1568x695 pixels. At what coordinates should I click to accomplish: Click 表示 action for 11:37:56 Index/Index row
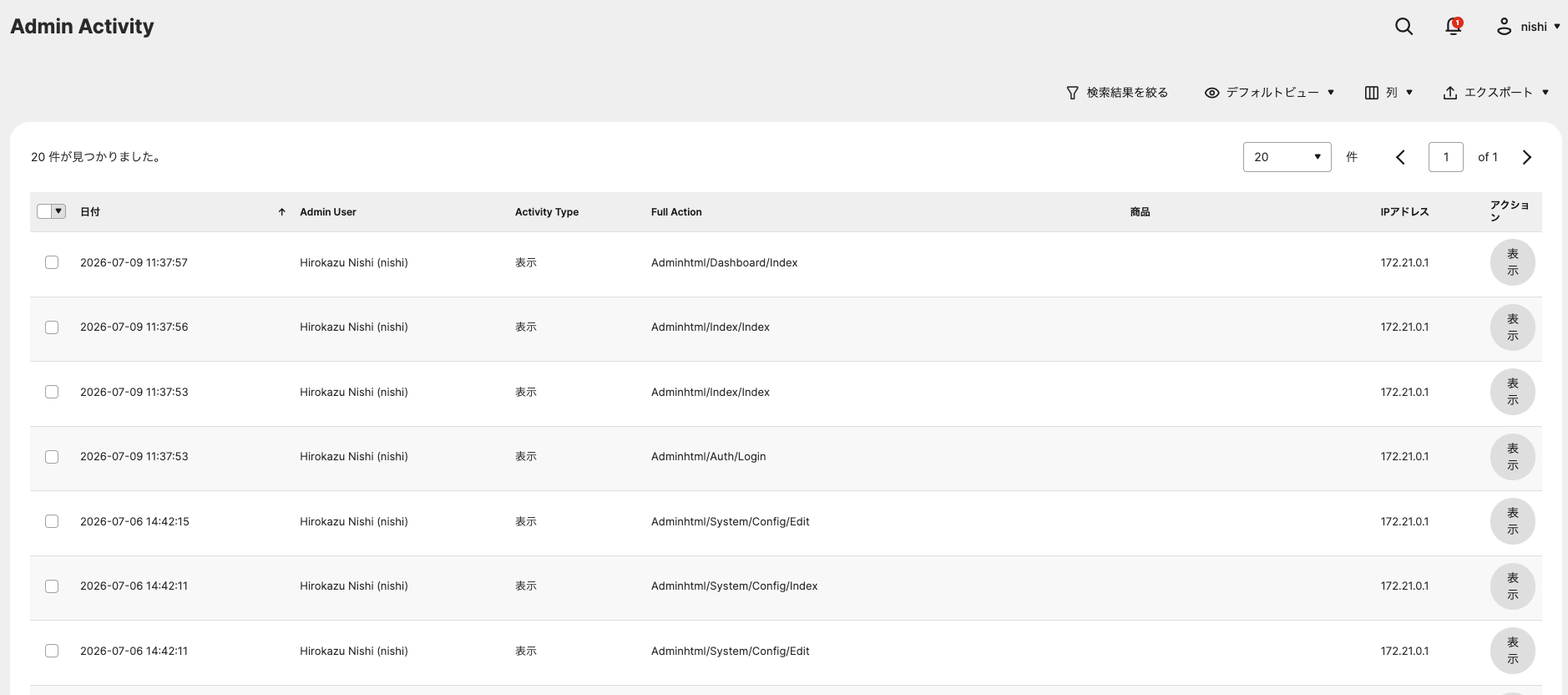click(1512, 327)
